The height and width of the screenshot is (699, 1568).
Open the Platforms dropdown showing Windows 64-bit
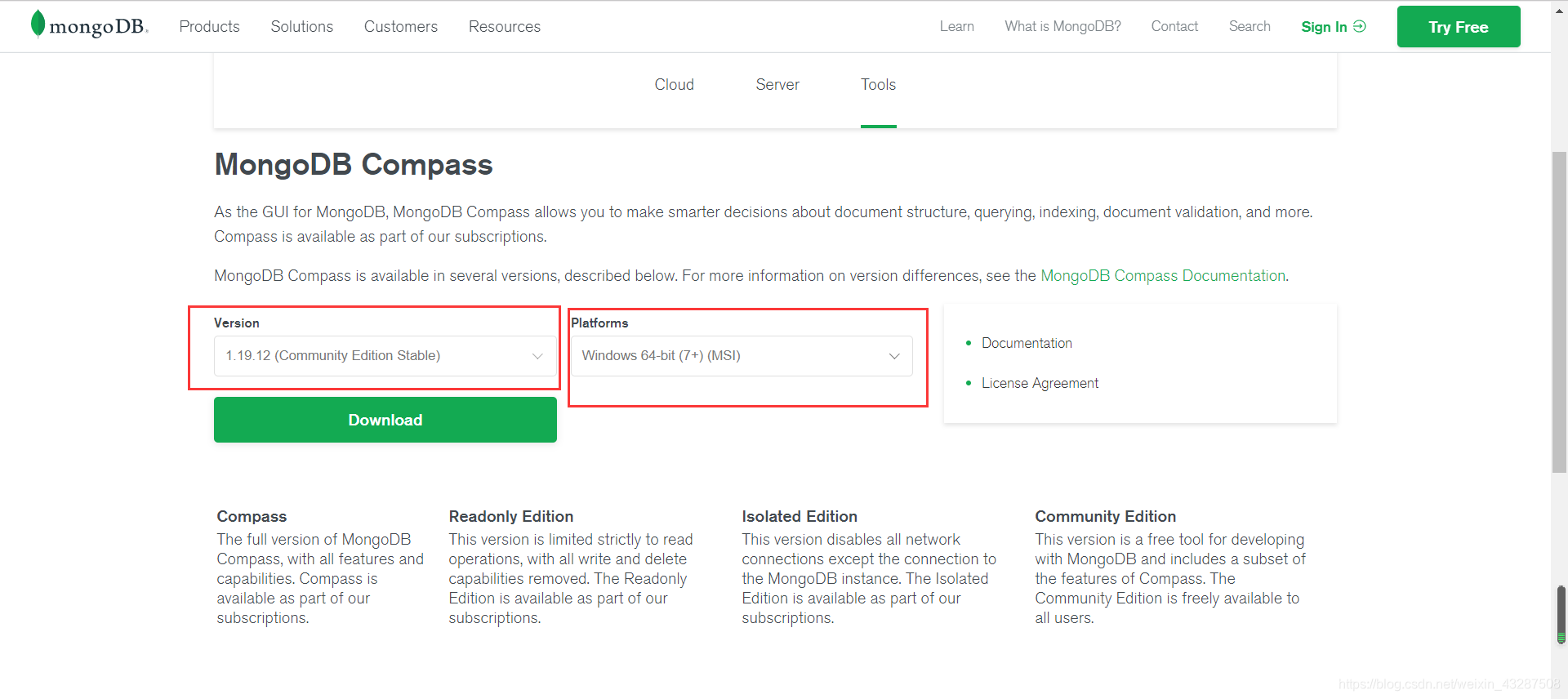coord(742,355)
